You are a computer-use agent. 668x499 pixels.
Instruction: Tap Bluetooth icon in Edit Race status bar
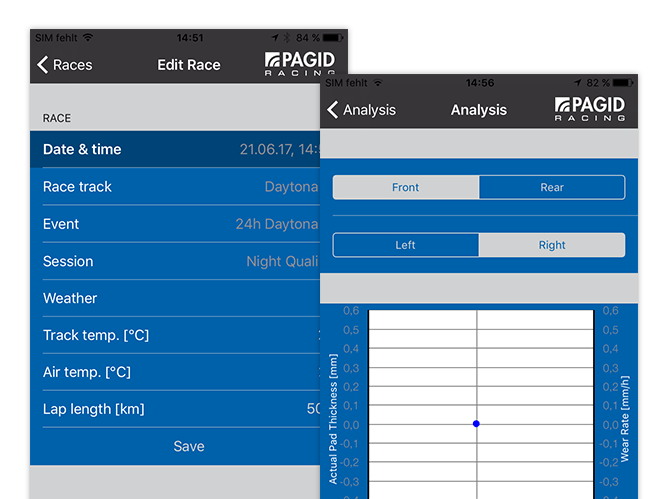[x=287, y=38]
